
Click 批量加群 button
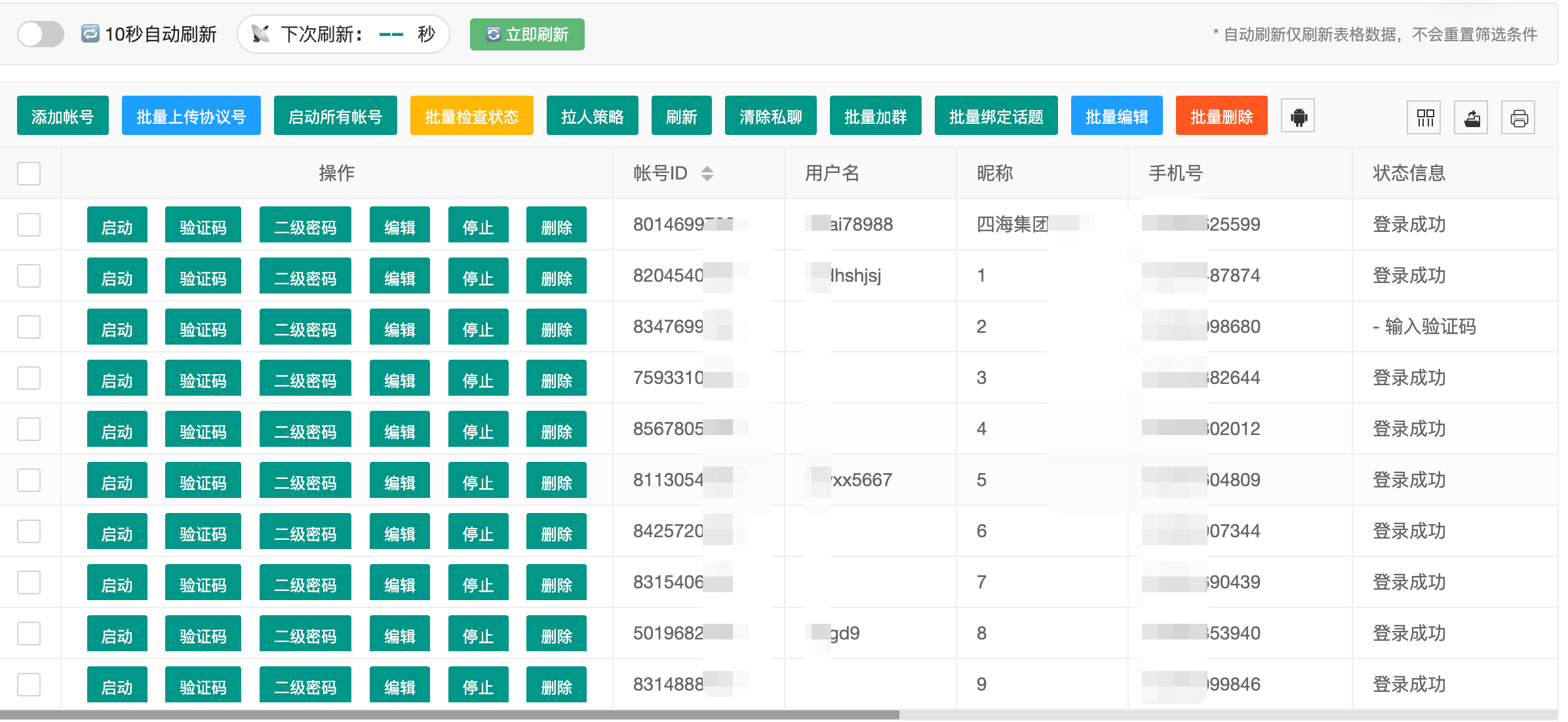click(876, 116)
